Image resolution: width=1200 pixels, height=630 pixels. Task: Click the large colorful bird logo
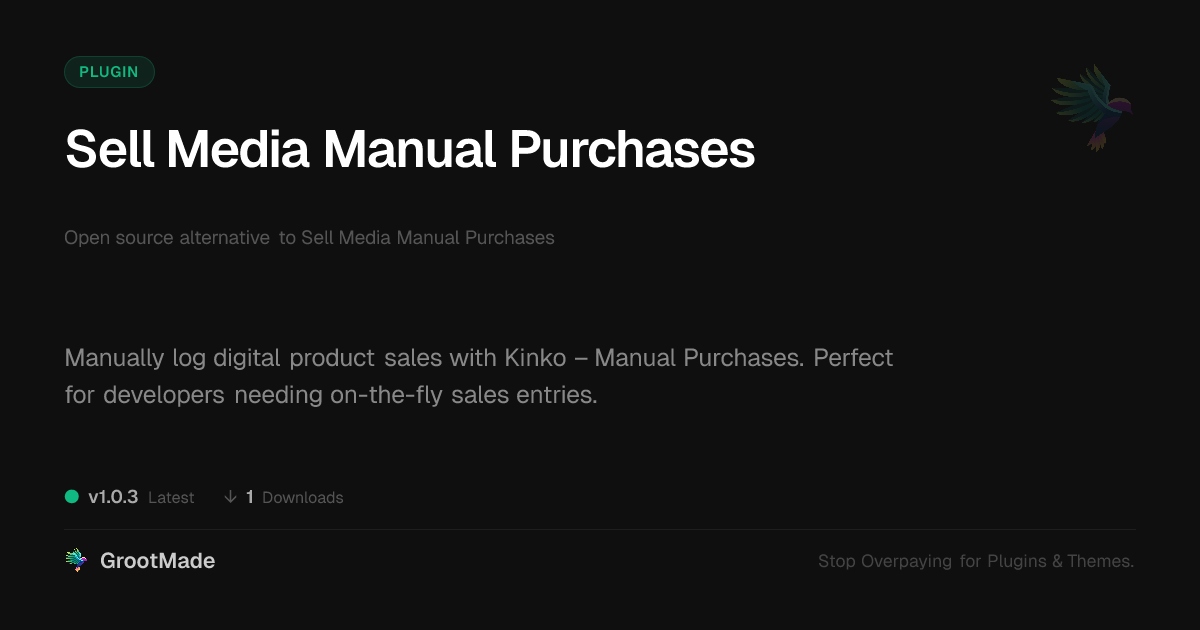[1092, 106]
